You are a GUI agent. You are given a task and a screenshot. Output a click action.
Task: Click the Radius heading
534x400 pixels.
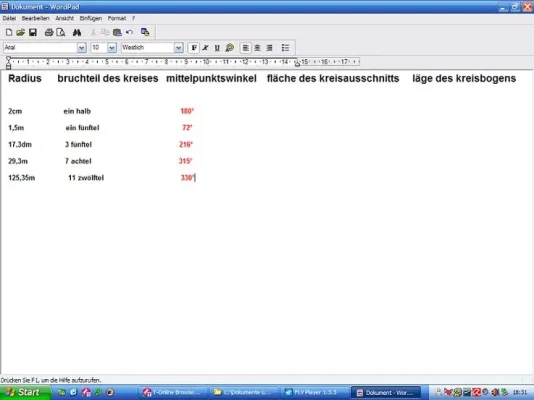click(25, 78)
